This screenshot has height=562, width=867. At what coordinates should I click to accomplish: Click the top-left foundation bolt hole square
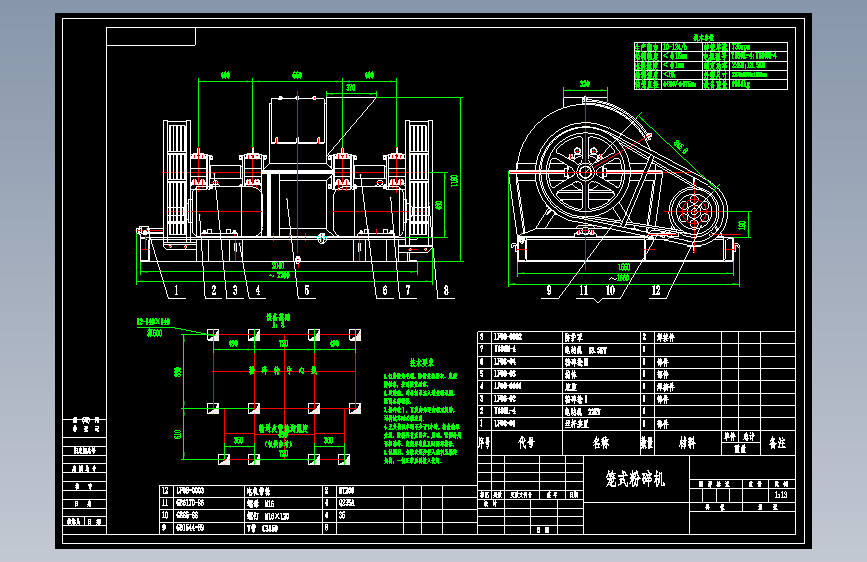click(213, 335)
